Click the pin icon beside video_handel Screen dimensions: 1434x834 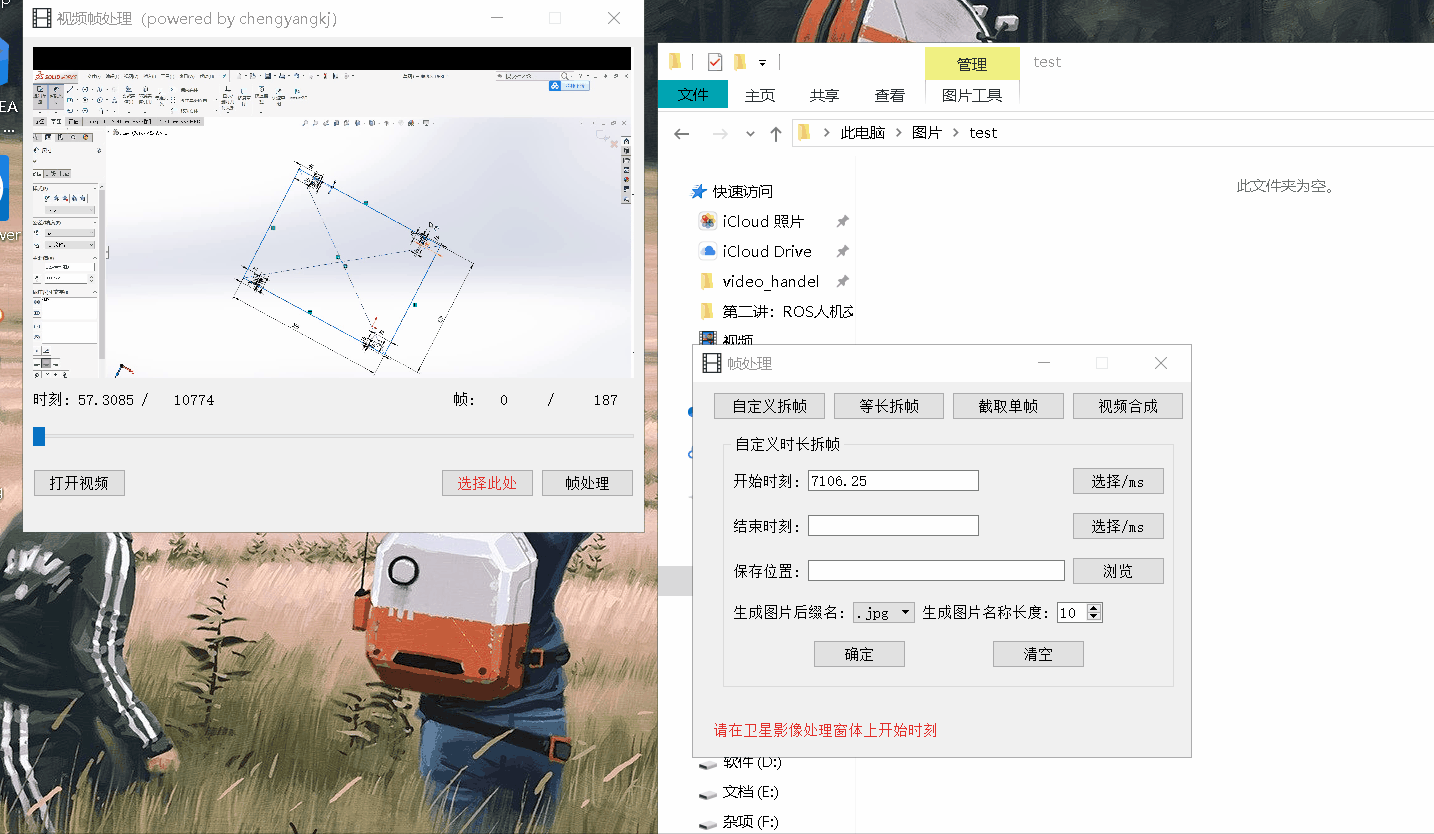[x=843, y=281]
